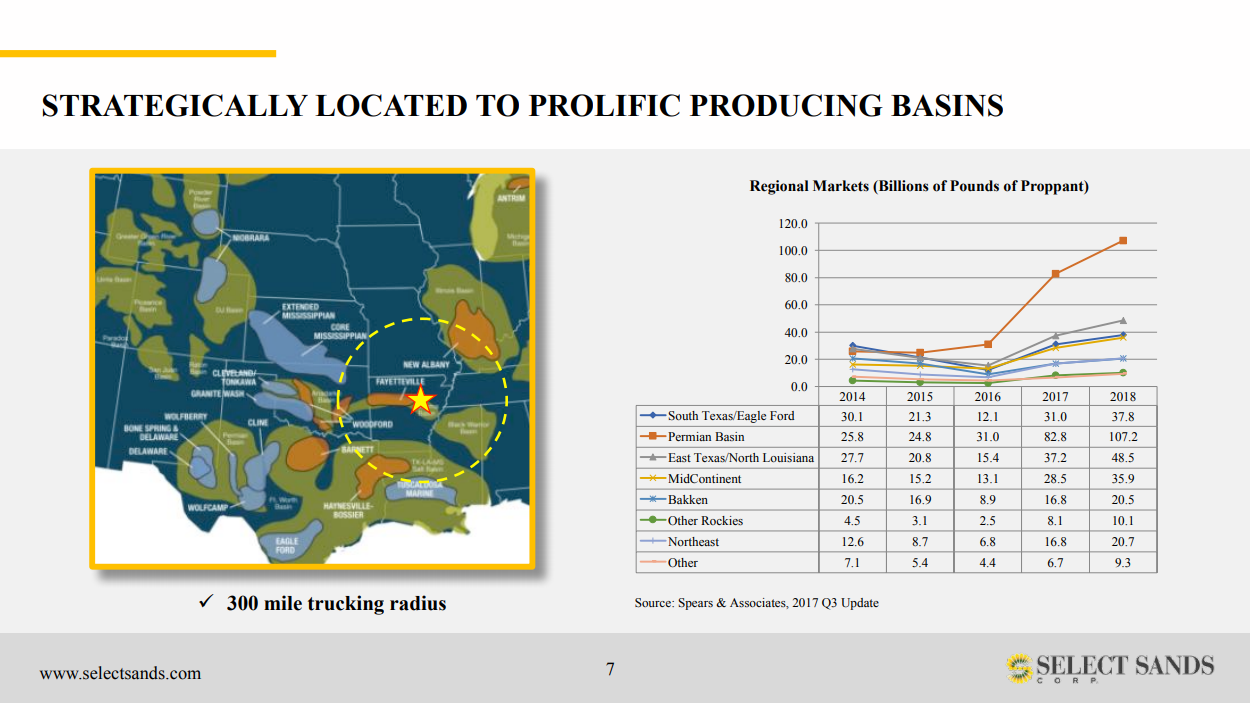Select the Permian Basin 2017 data point on the chart
The width and height of the screenshot is (1250, 703).
(1055, 274)
